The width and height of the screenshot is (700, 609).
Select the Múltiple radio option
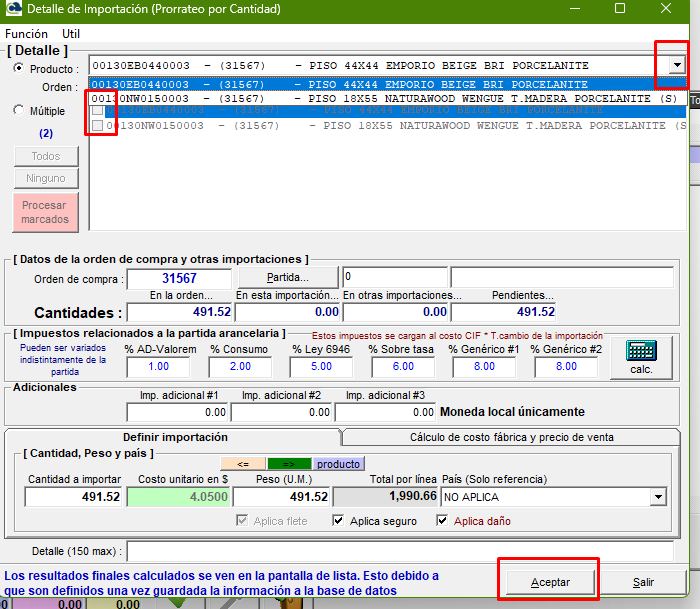pyautogui.click(x=19, y=111)
